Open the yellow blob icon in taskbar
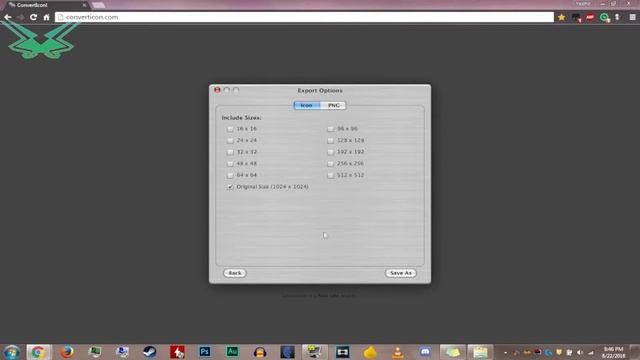 pyautogui.click(x=370, y=352)
